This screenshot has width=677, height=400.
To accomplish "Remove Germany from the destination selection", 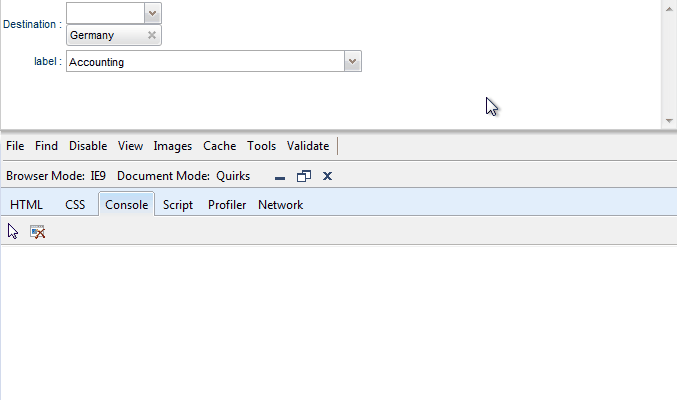I will (152, 35).
